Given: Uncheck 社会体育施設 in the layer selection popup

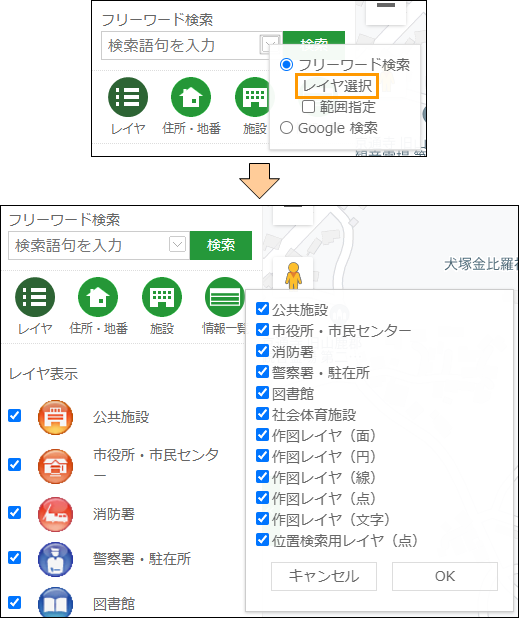Looking at the screenshot, I should click(262, 414).
